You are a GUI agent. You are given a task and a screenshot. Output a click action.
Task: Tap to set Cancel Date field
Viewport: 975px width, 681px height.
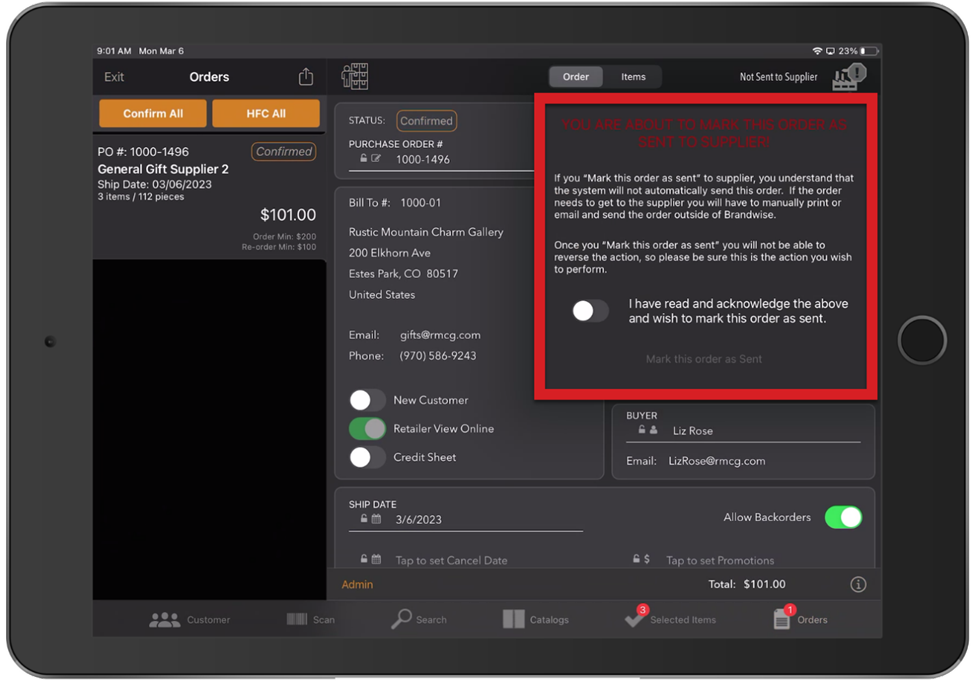(451, 560)
